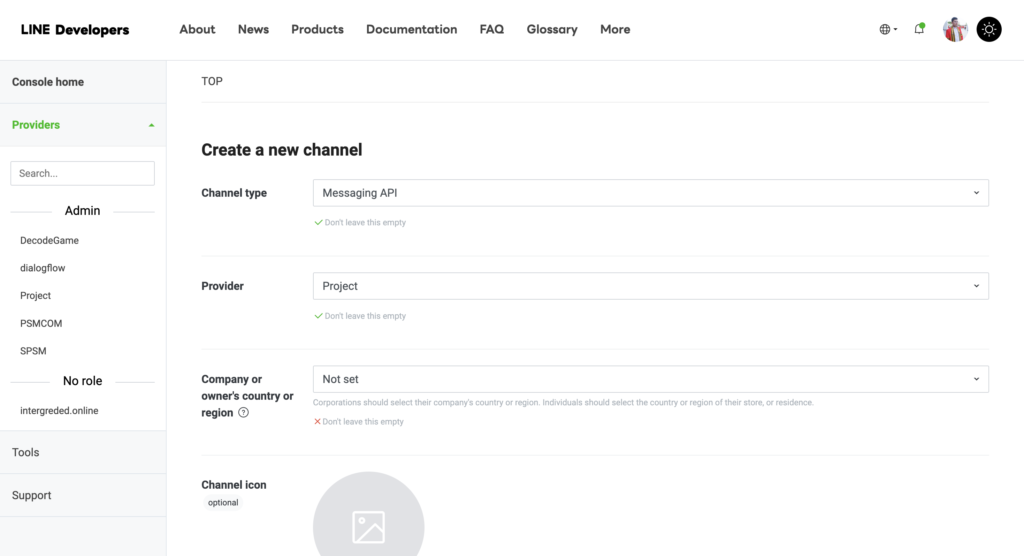Select the DecodeGame provider
The height and width of the screenshot is (556, 1024).
click(49, 240)
